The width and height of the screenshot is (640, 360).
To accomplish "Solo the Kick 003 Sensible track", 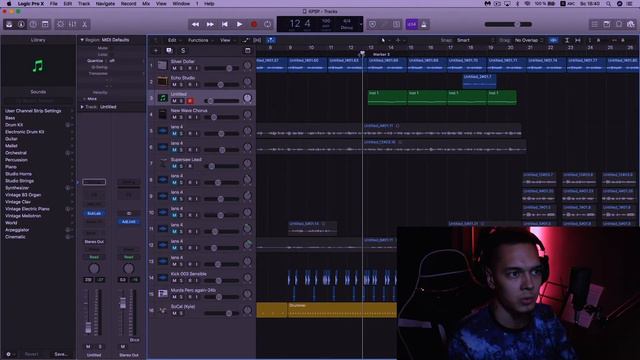I will click(182, 280).
